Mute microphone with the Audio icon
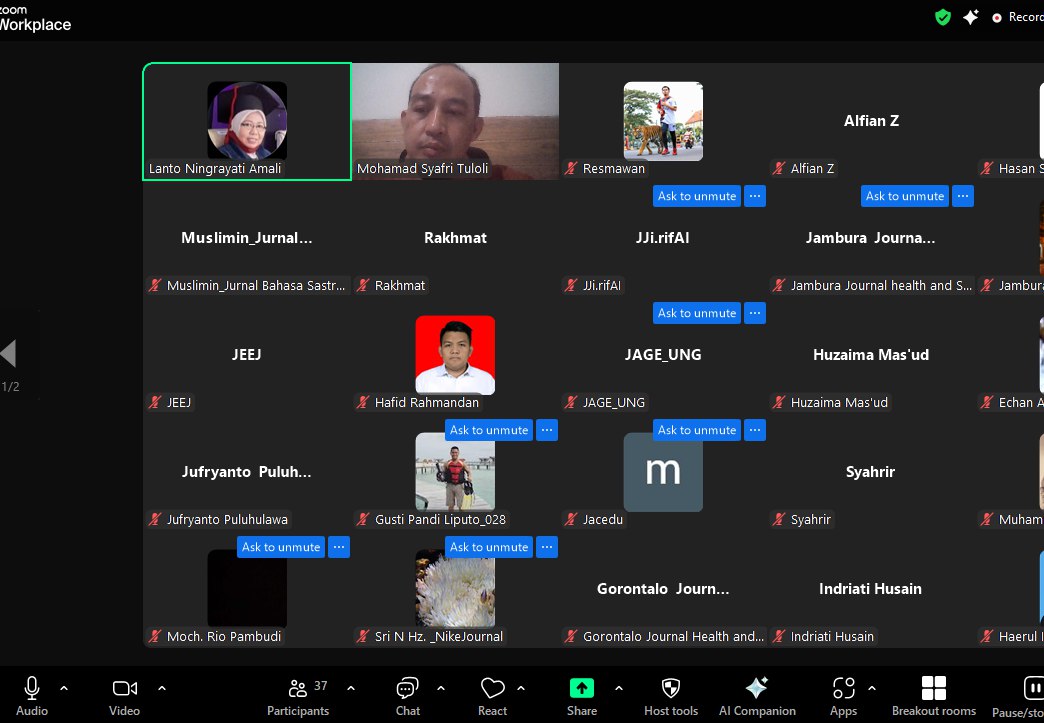1044x723 pixels. coord(31,688)
